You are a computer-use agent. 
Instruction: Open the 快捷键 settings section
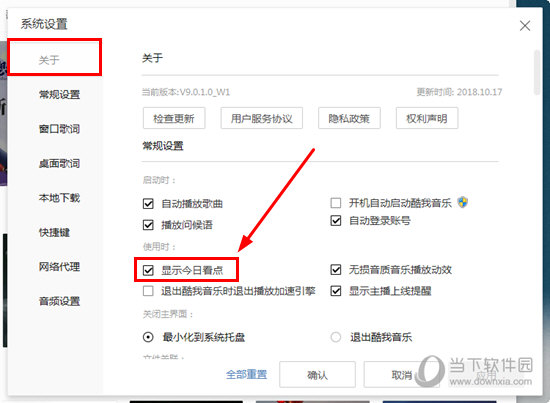click(x=54, y=232)
